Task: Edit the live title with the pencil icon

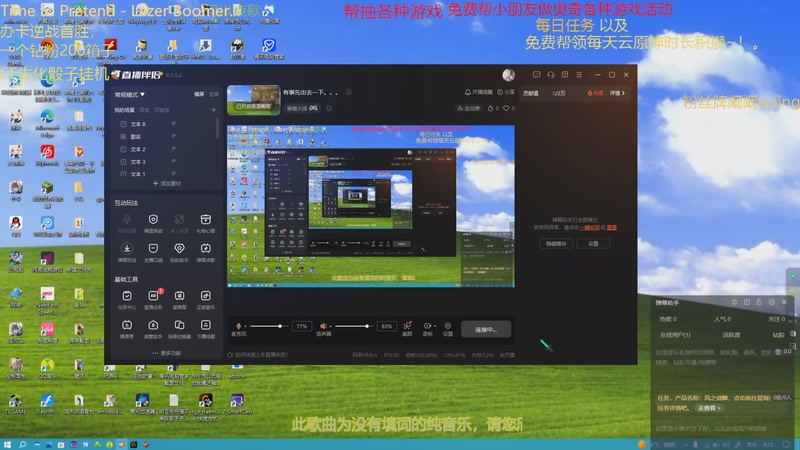Action: point(349,92)
